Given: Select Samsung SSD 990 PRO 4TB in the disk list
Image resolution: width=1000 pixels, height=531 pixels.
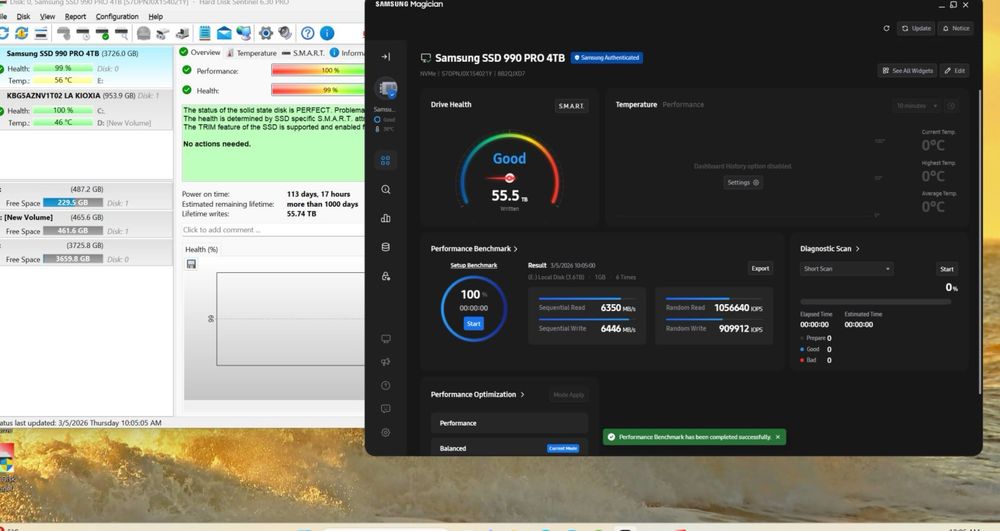Looking at the screenshot, I should (x=86, y=66).
